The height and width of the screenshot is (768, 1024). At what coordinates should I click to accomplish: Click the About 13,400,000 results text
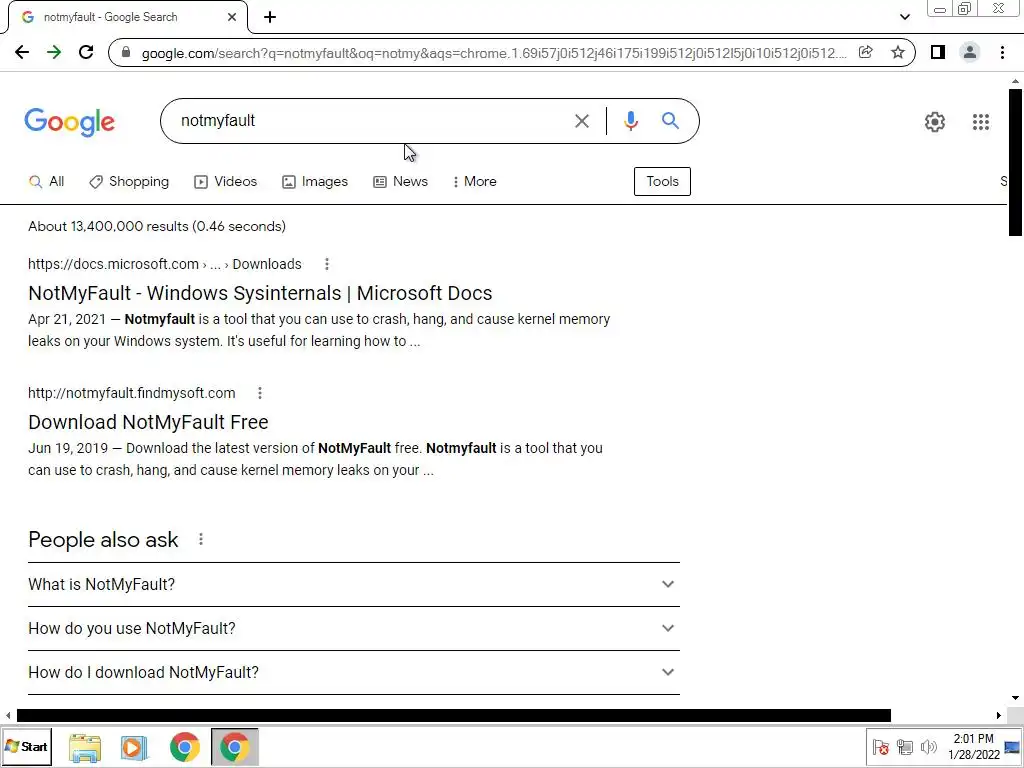[157, 227]
